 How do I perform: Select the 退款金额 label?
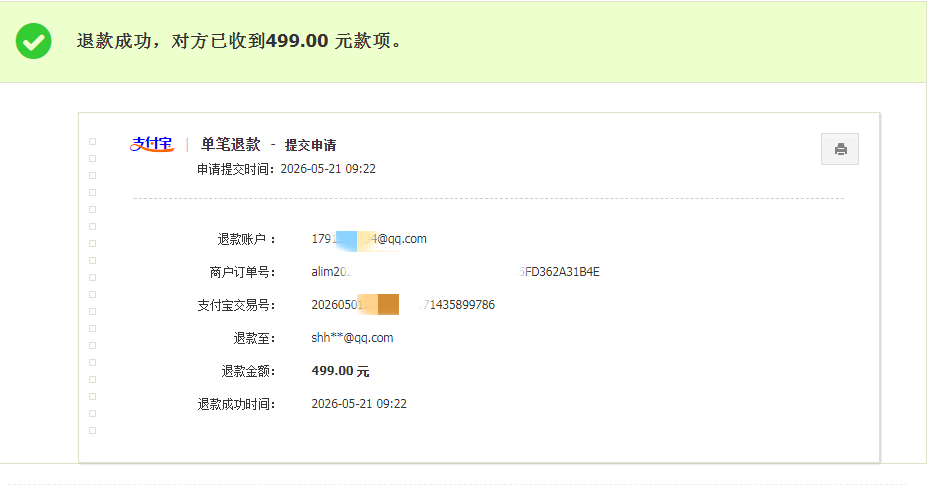click(248, 371)
